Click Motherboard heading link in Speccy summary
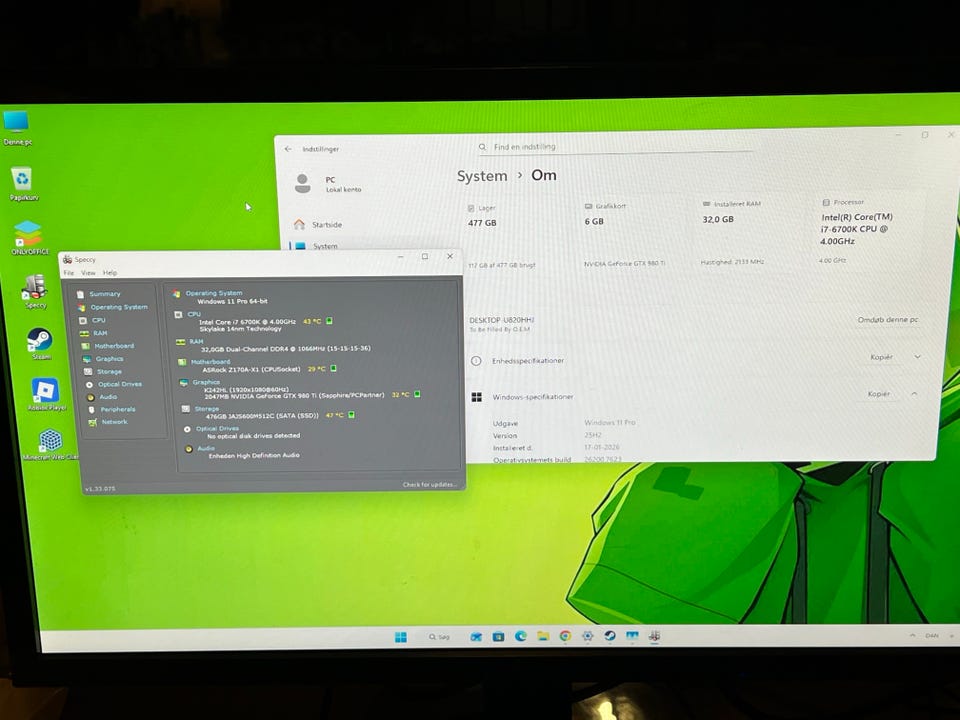The width and height of the screenshot is (960, 720). point(211,362)
